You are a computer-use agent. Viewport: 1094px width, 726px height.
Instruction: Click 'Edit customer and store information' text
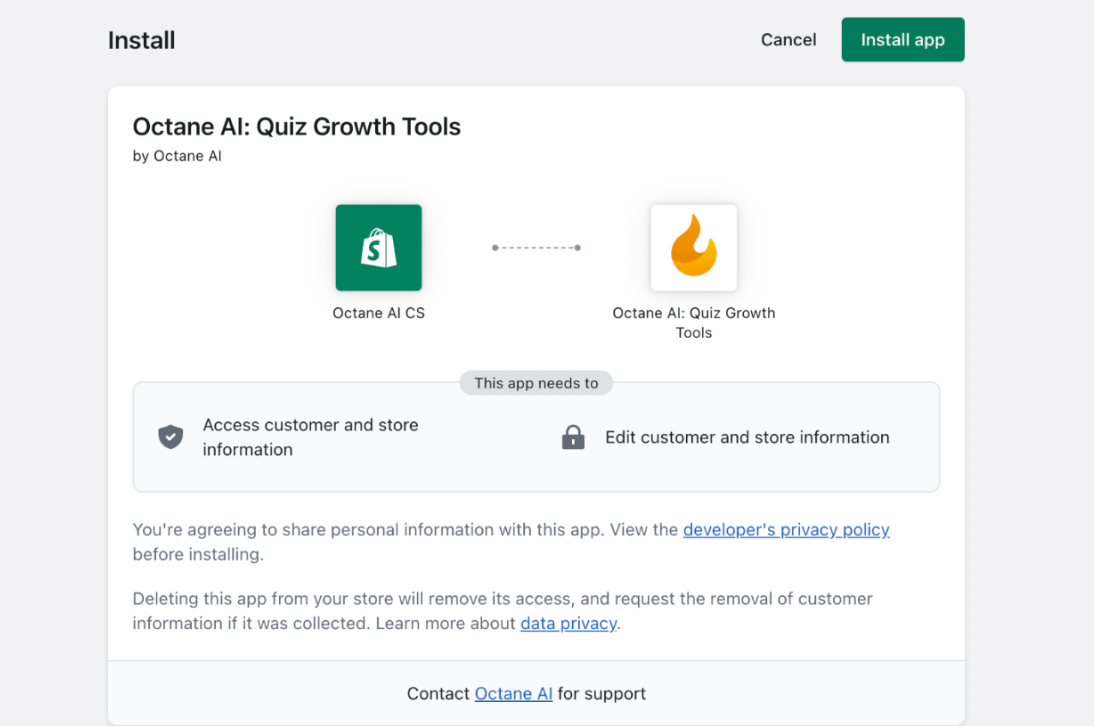[x=747, y=437]
